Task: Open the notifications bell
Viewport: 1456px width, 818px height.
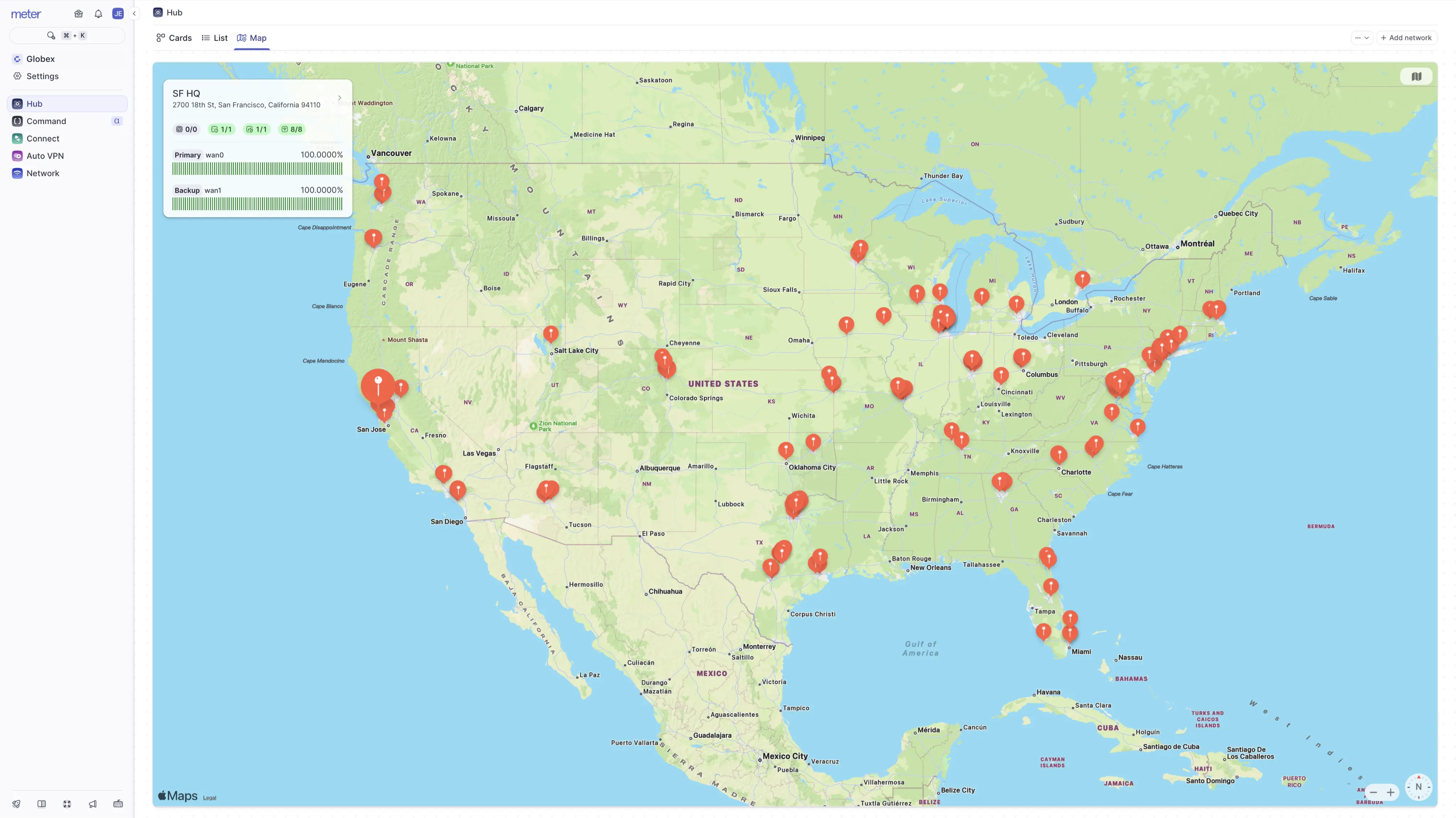Action: tap(98, 14)
